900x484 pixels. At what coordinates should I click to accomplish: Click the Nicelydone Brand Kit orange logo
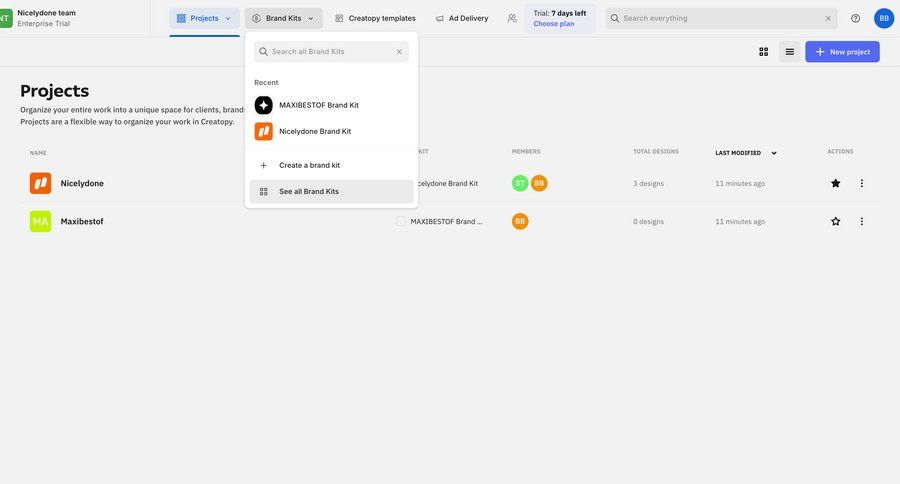pyautogui.click(x=263, y=131)
